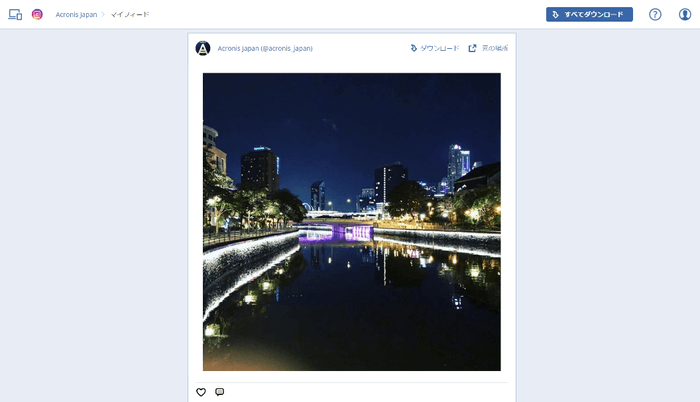
Task: Click the comments speech bubble icon
Action: point(219,392)
